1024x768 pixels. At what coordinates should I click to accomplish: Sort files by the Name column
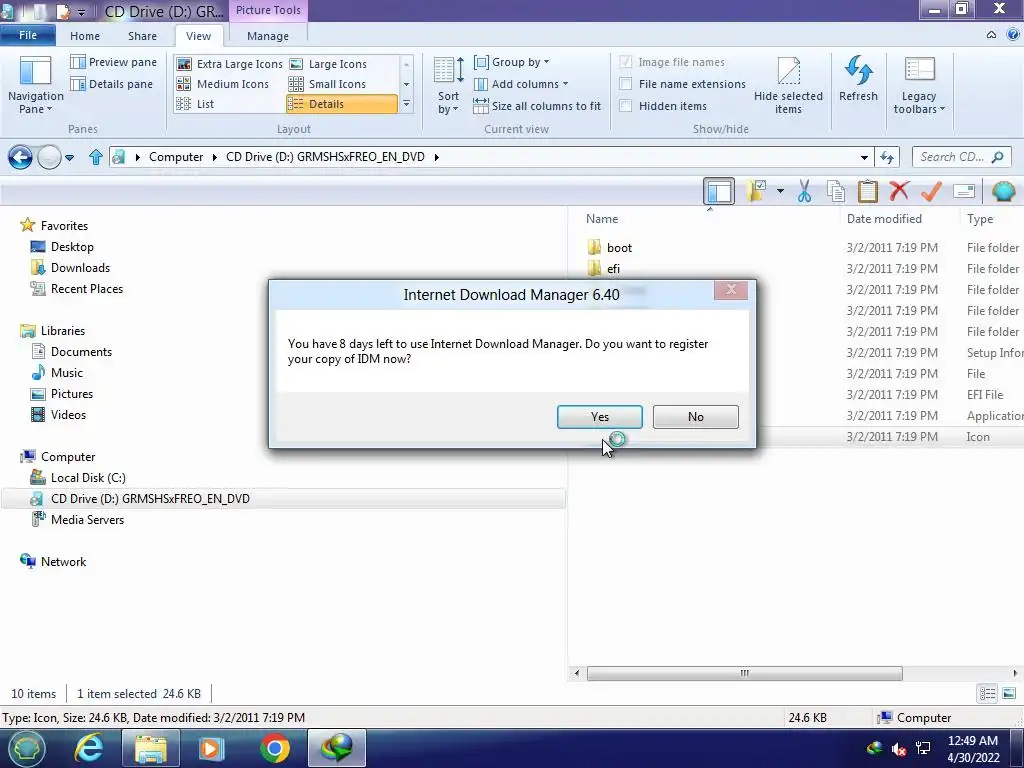602,219
